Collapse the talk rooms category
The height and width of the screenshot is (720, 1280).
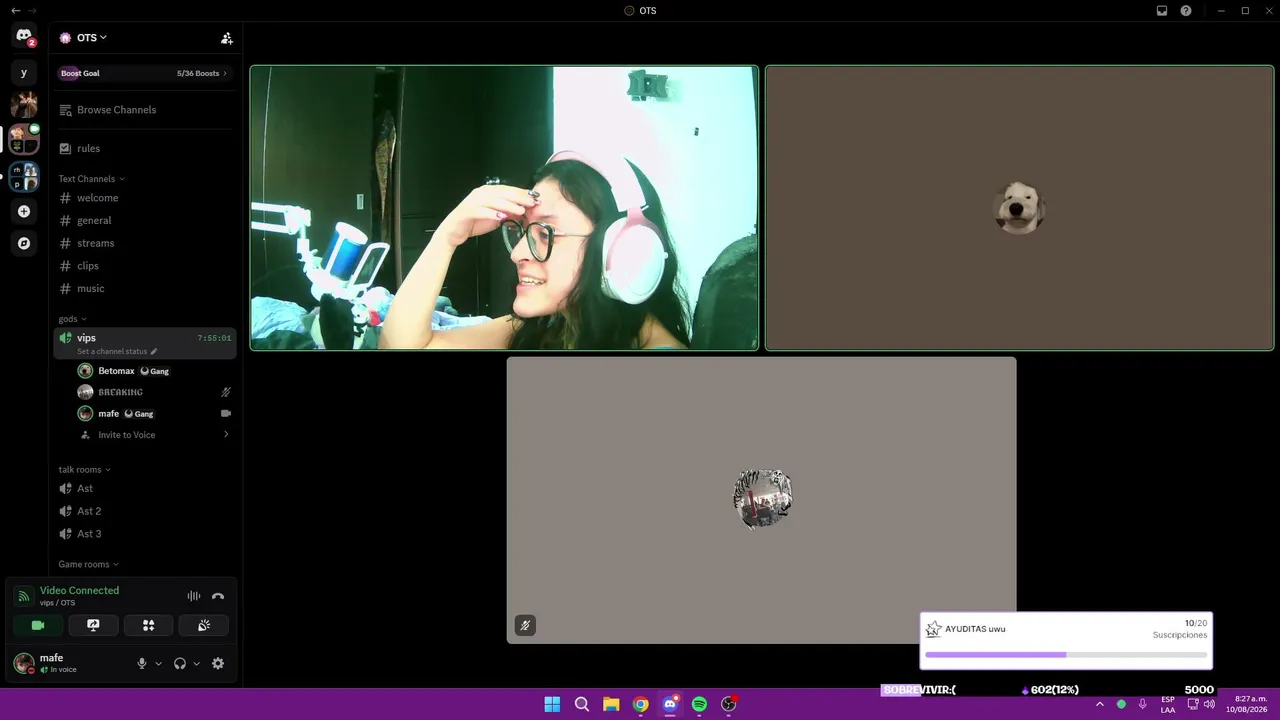(84, 469)
